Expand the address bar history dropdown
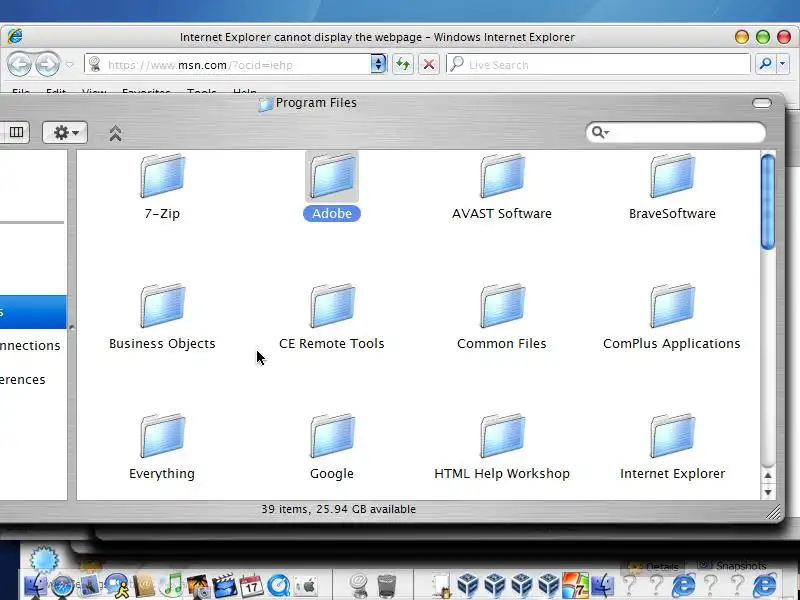 click(378, 64)
